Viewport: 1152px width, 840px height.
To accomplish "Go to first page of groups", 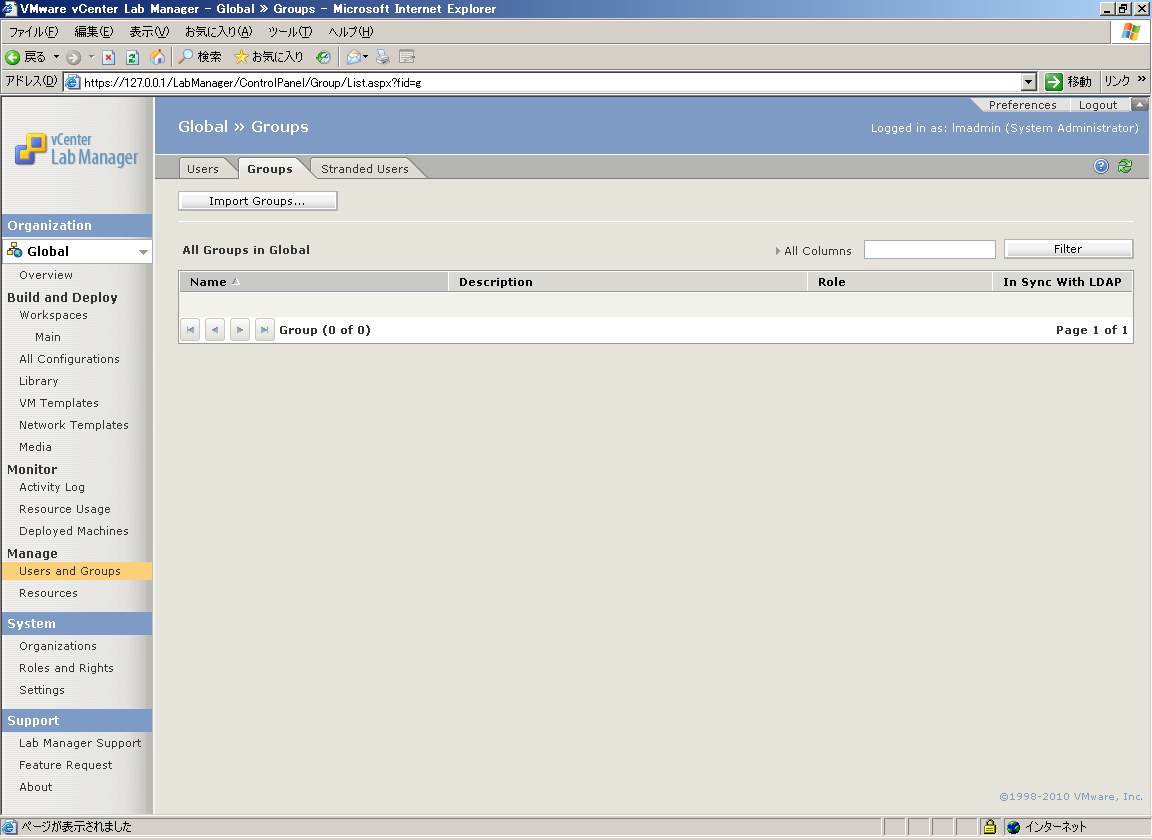I will pyautogui.click(x=190, y=330).
